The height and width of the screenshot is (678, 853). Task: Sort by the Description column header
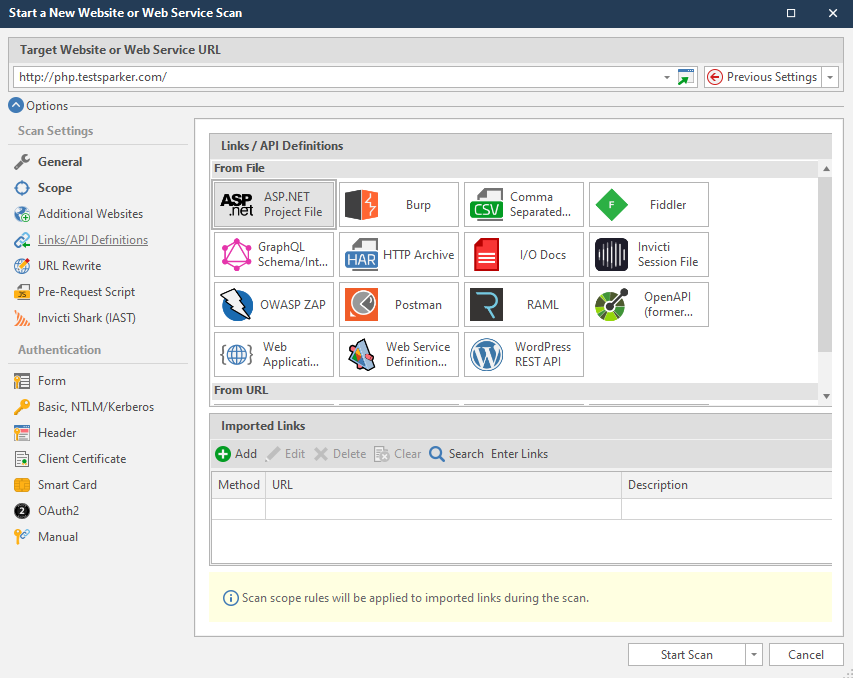click(727, 485)
